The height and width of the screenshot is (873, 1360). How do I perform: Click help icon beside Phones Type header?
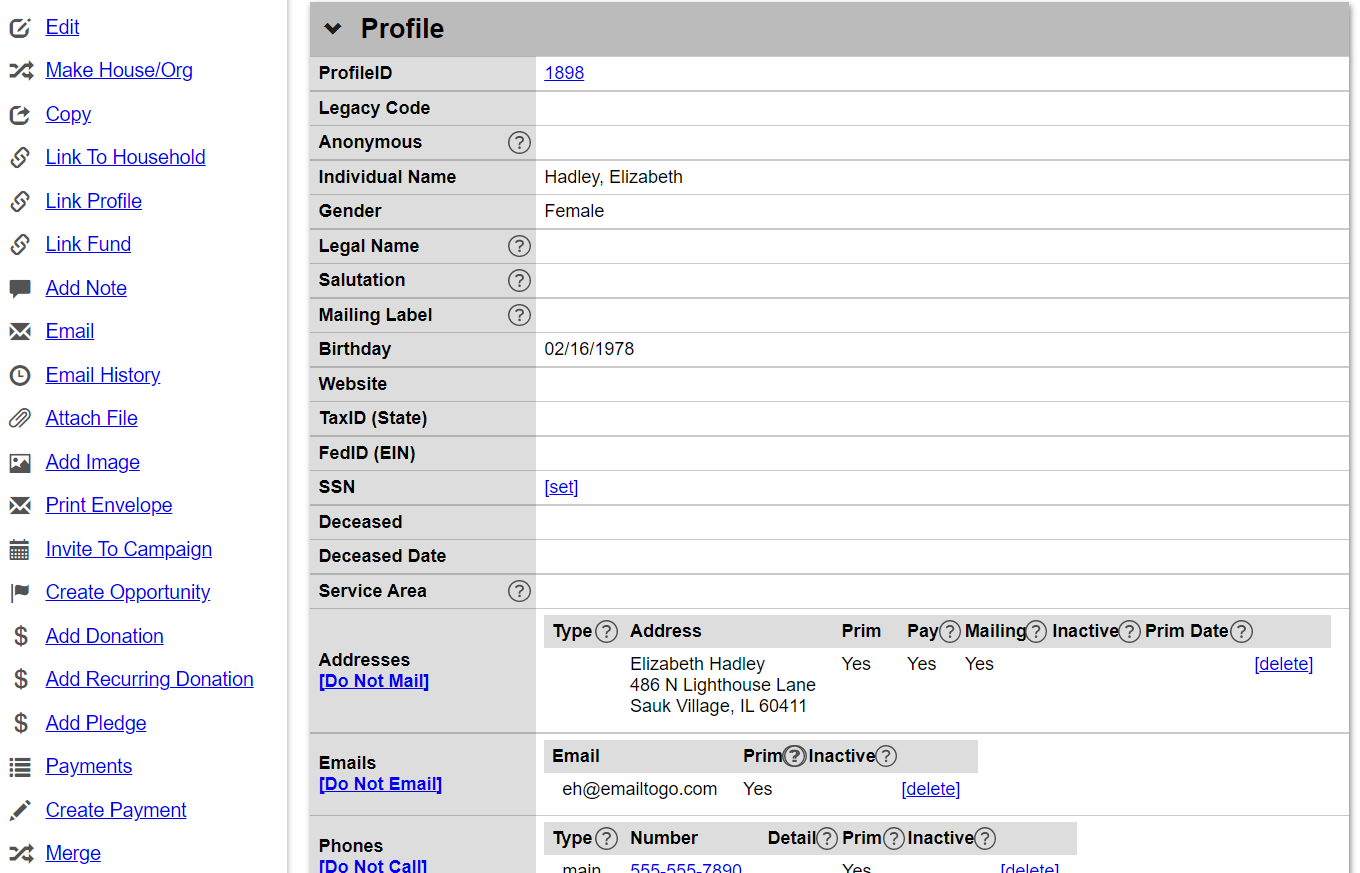point(606,838)
